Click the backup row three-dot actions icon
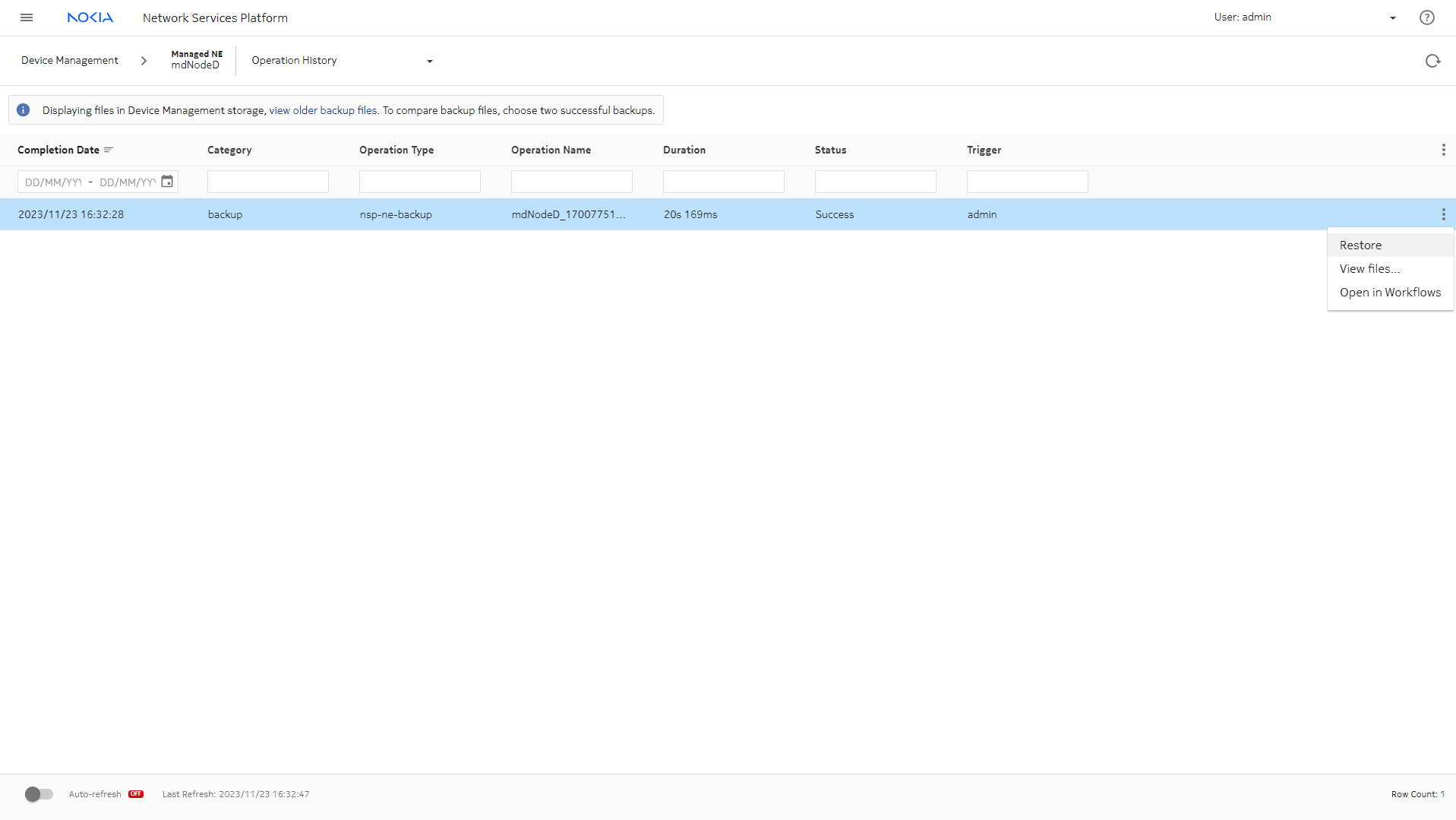This screenshot has height=820, width=1456. [1443, 215]
